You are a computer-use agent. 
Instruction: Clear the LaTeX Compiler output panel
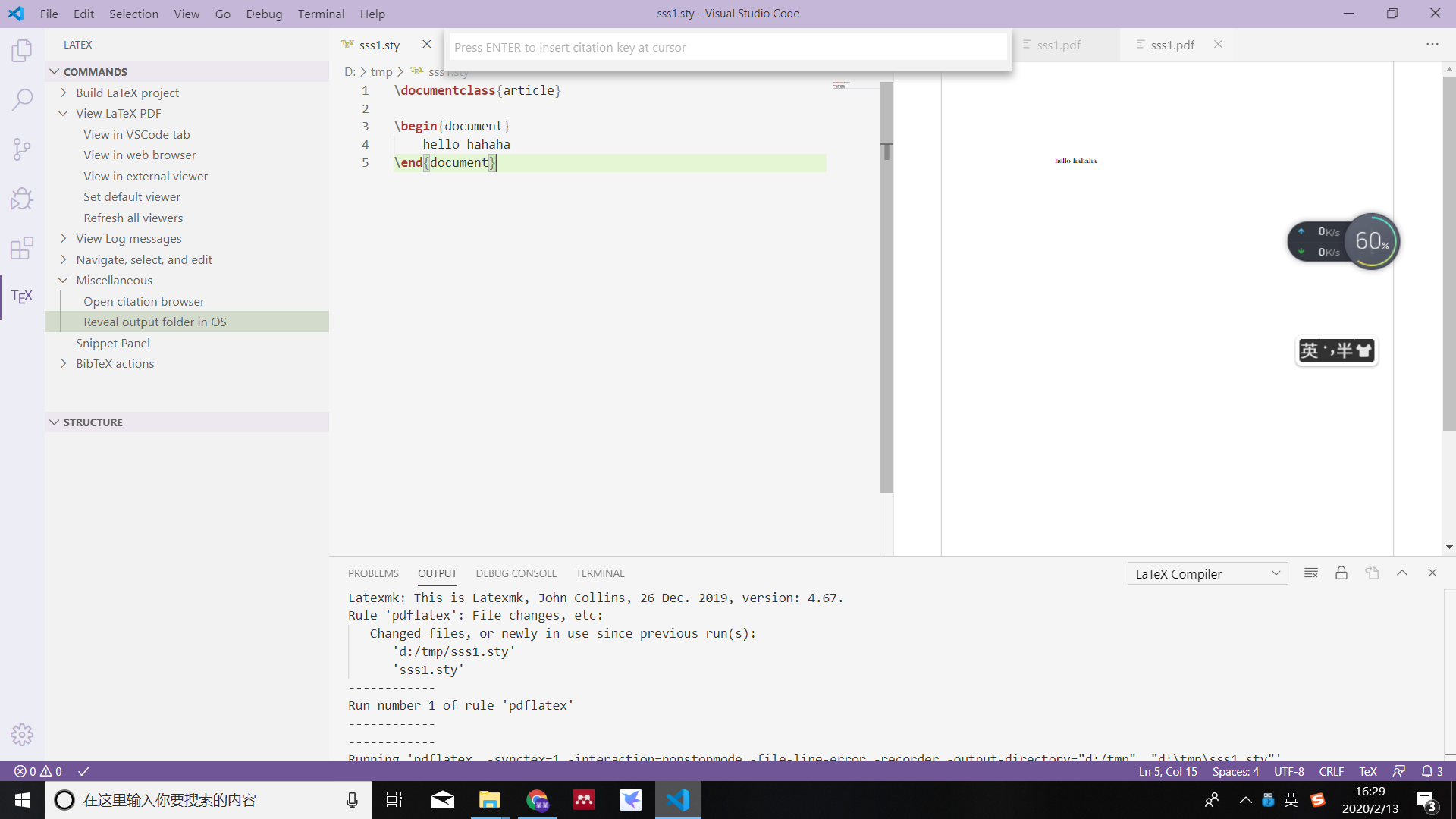[1311, 573]
